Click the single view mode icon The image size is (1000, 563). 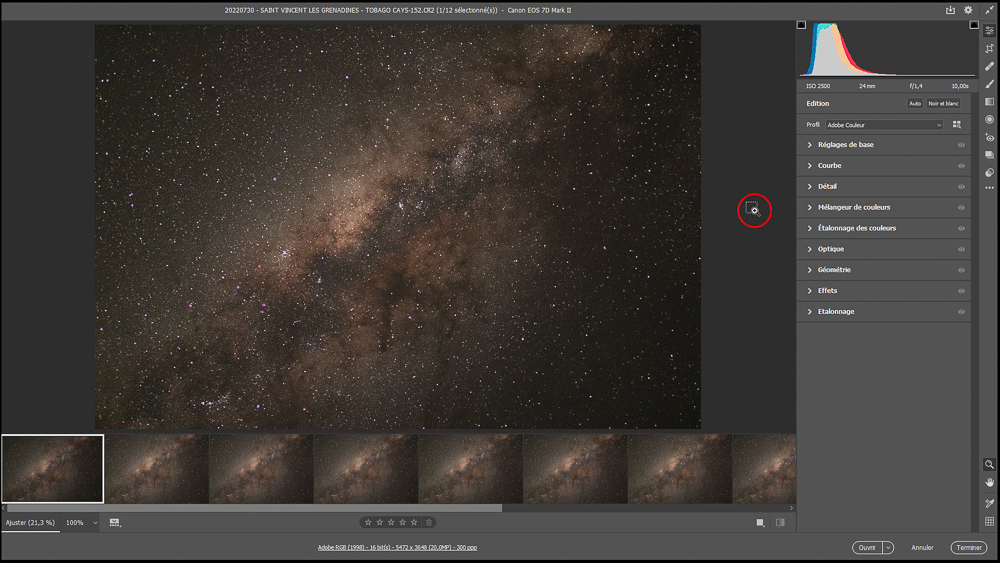(760, 522)
